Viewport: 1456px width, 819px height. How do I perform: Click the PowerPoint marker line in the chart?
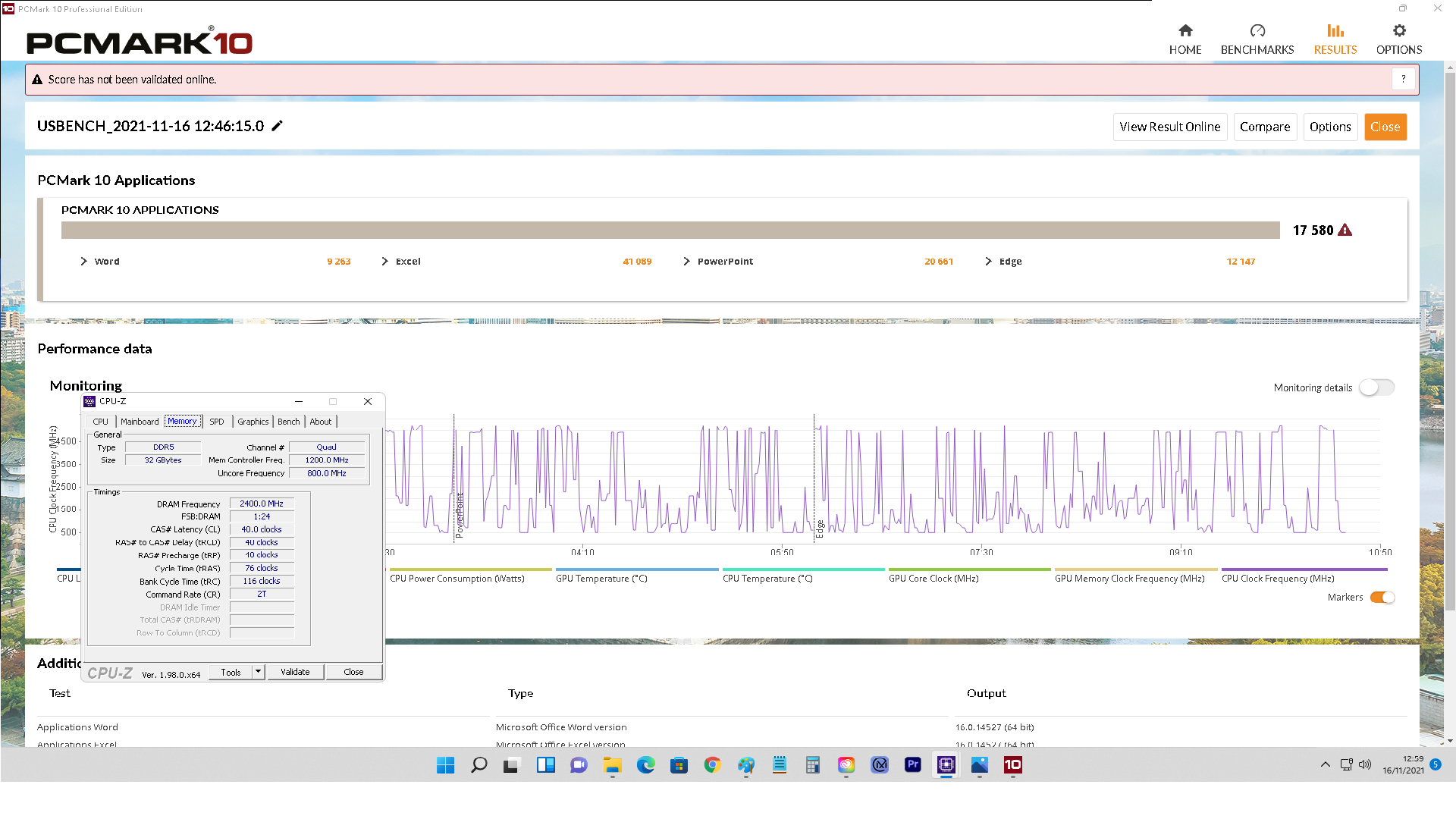(454, 478)
